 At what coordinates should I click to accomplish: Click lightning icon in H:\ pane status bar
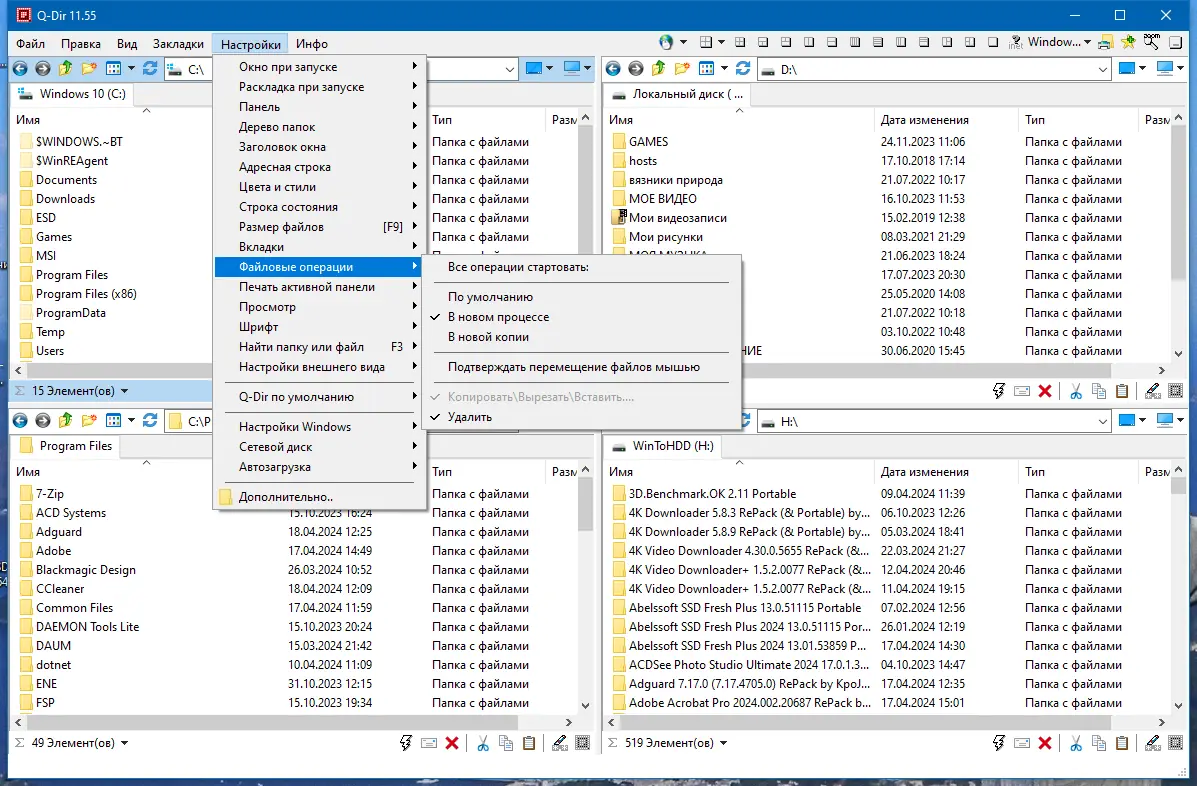click(999, 743)
